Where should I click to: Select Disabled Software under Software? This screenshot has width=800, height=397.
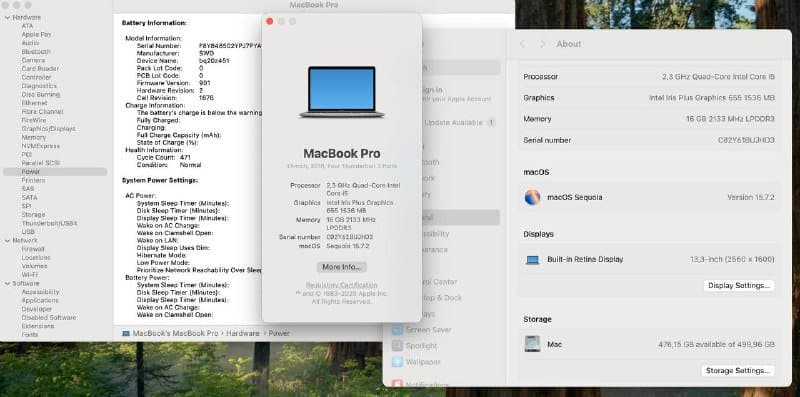(x=48, y=317)
